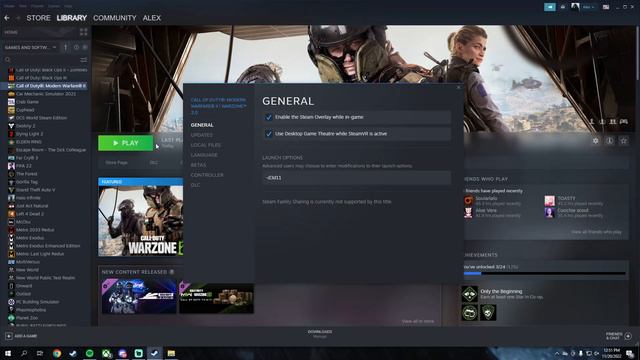Click the user avatar in top bar
640x360 pixels.
[575, 7]
